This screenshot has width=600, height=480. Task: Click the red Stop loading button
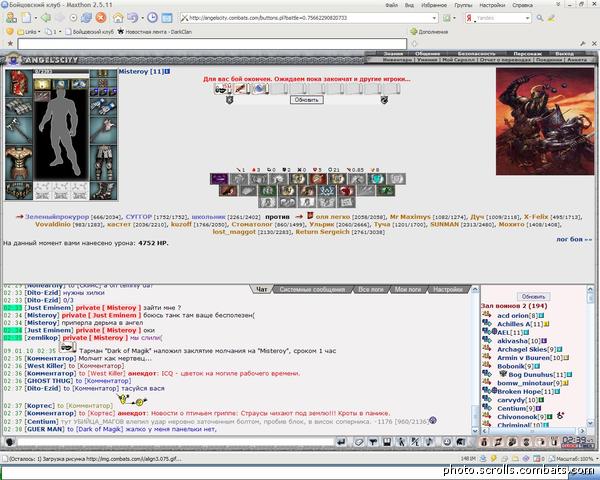tap(101, 18)
